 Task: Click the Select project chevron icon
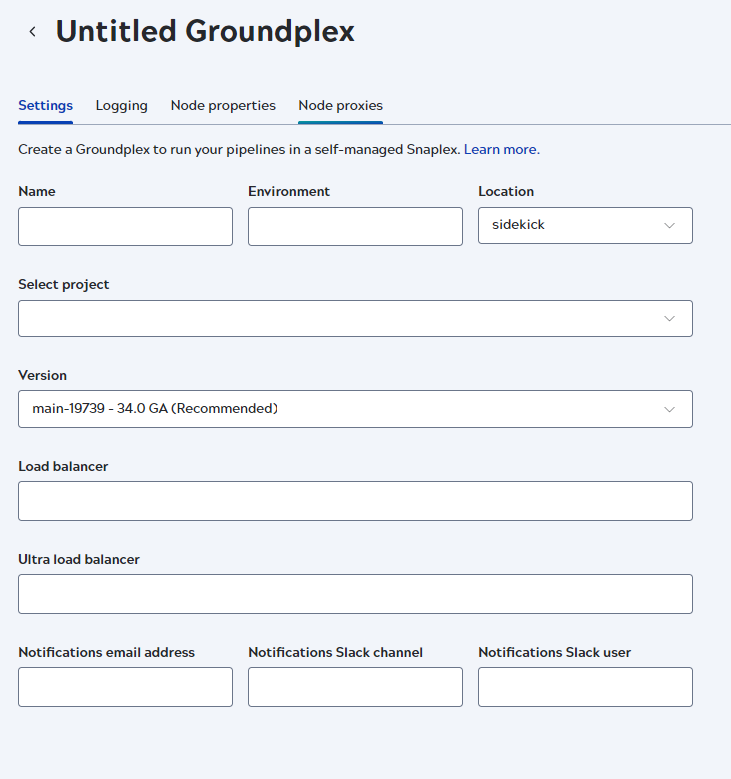[670, 319]
